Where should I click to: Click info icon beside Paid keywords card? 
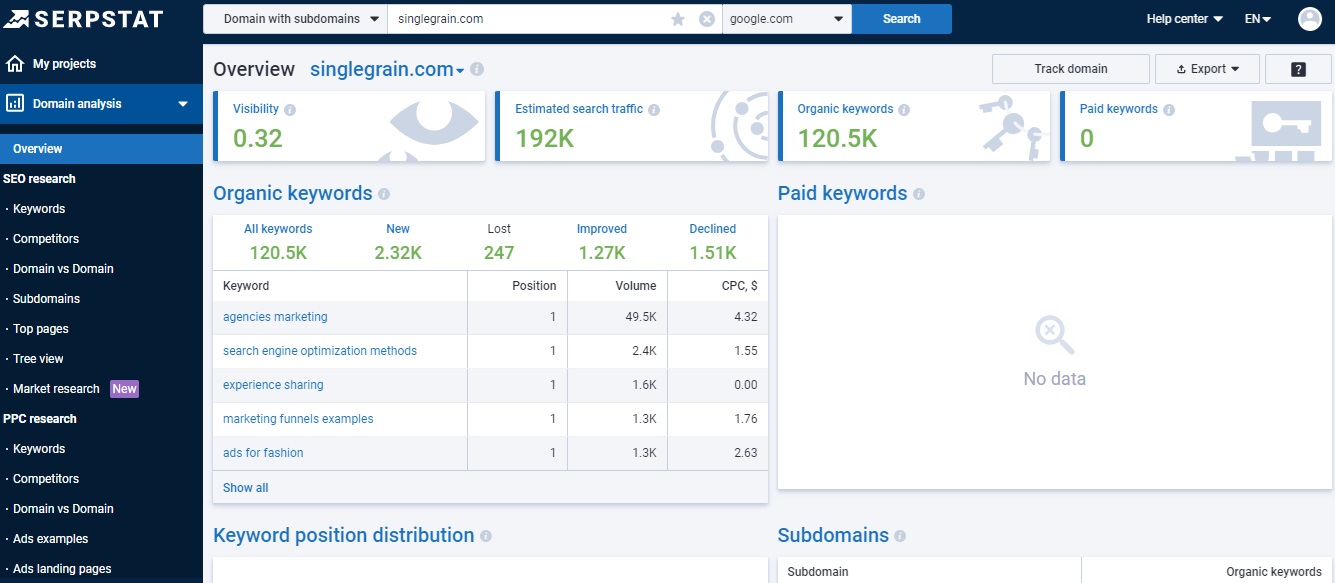point(1169,110)
